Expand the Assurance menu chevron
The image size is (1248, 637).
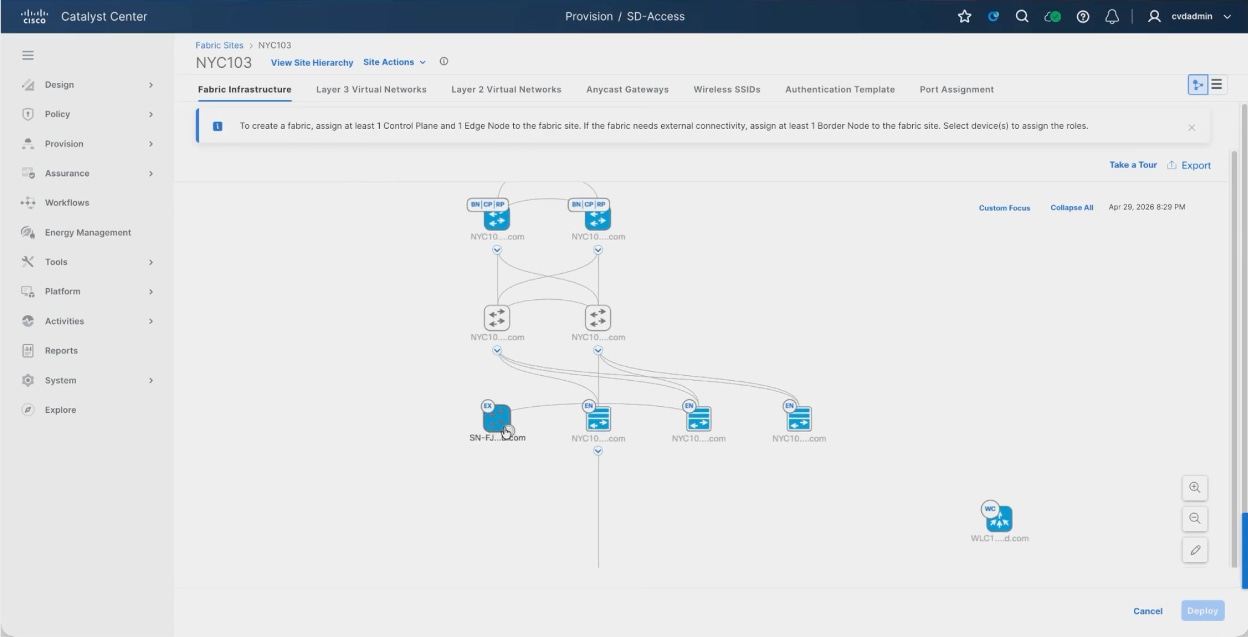(151, 173)
